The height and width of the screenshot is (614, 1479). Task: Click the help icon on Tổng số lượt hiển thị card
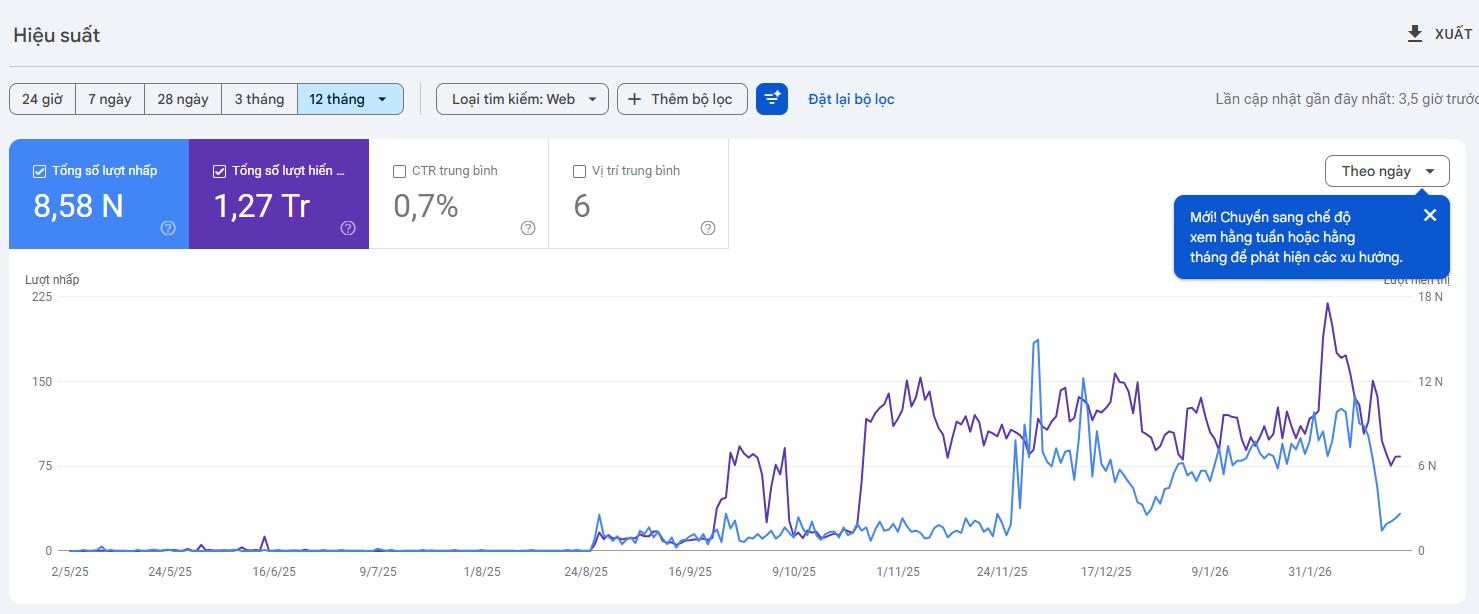(x=347, y=228)
